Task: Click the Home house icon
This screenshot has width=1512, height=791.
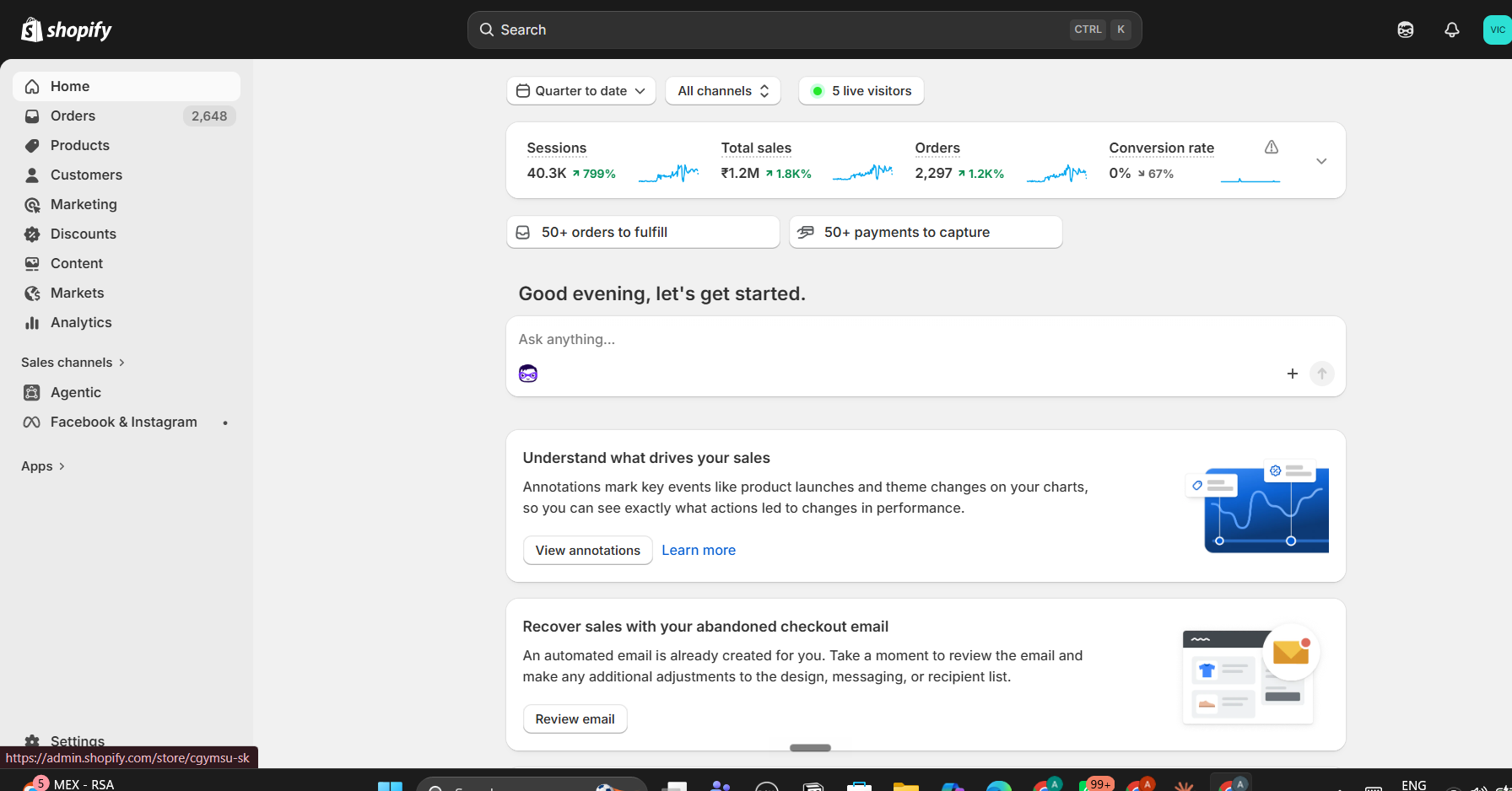Action: 32,86
